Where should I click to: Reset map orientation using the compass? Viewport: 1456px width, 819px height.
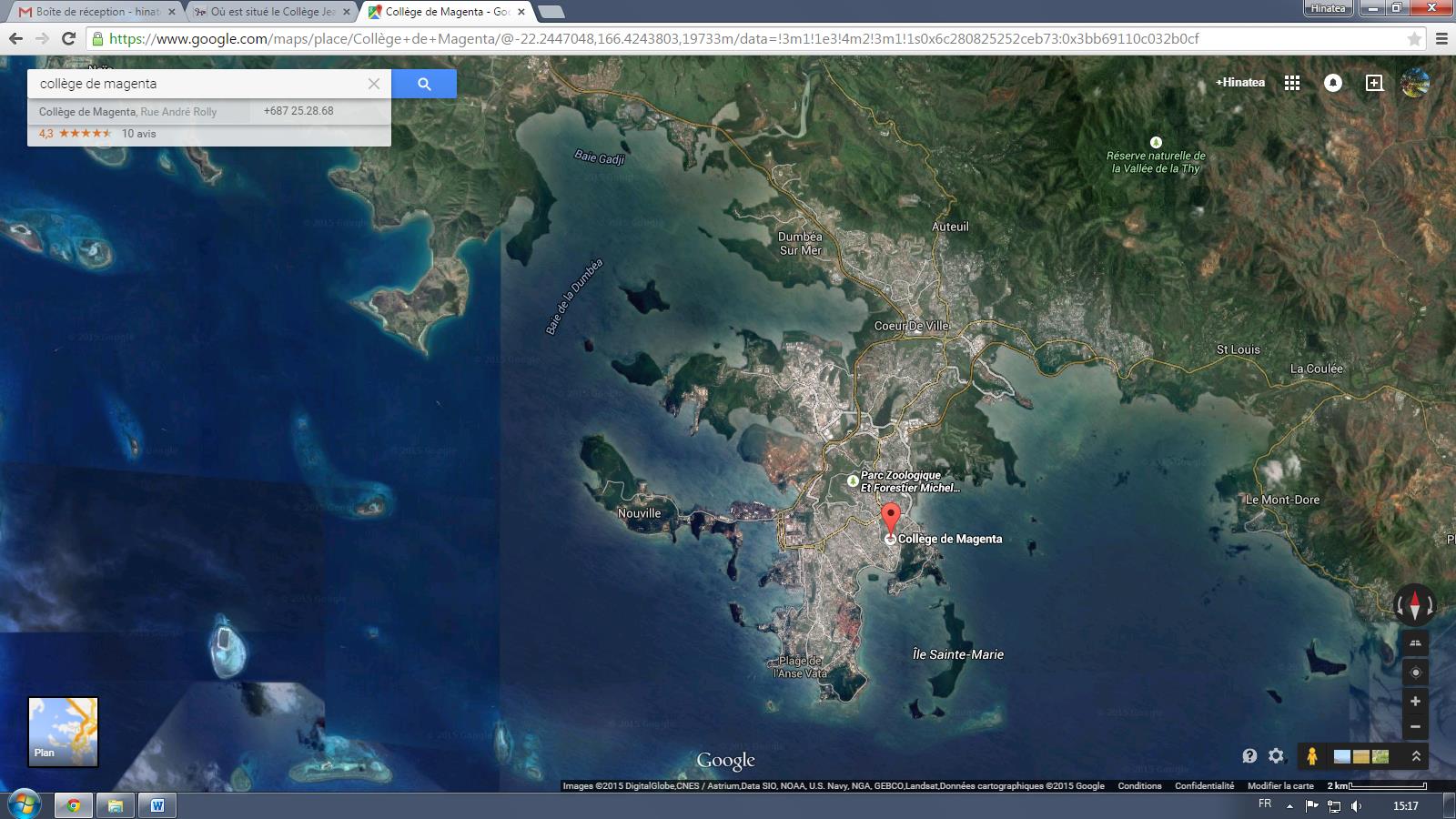pyautogui.click(x=1414, y=604)
